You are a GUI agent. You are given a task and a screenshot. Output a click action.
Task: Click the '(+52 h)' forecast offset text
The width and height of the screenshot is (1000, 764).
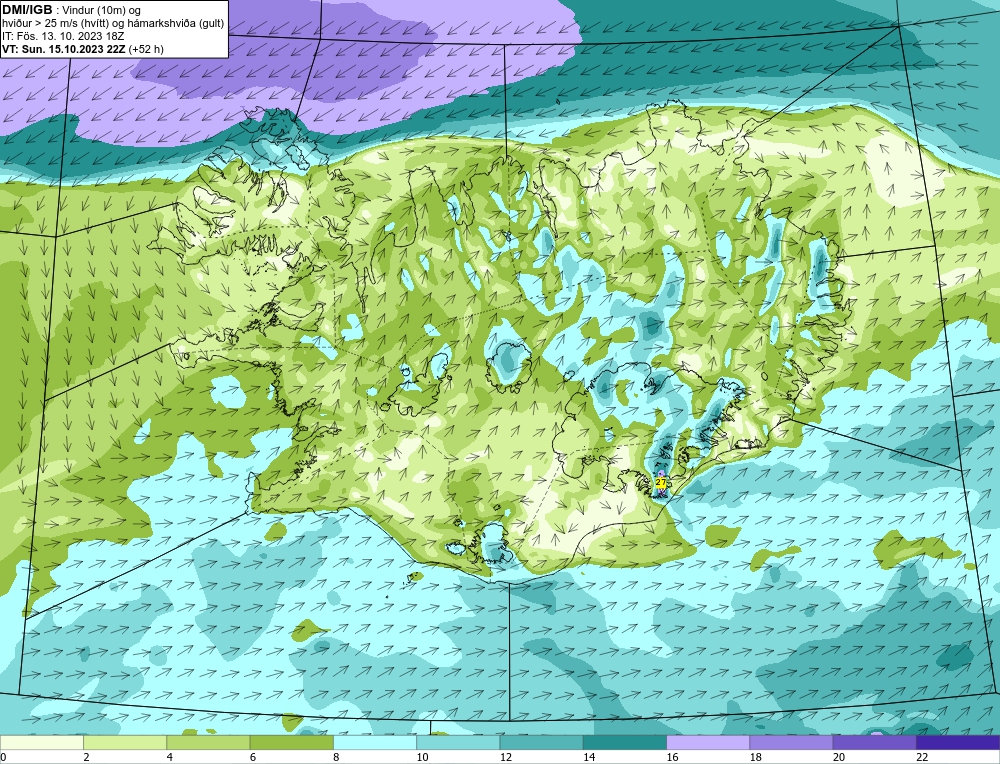point(146,49)
